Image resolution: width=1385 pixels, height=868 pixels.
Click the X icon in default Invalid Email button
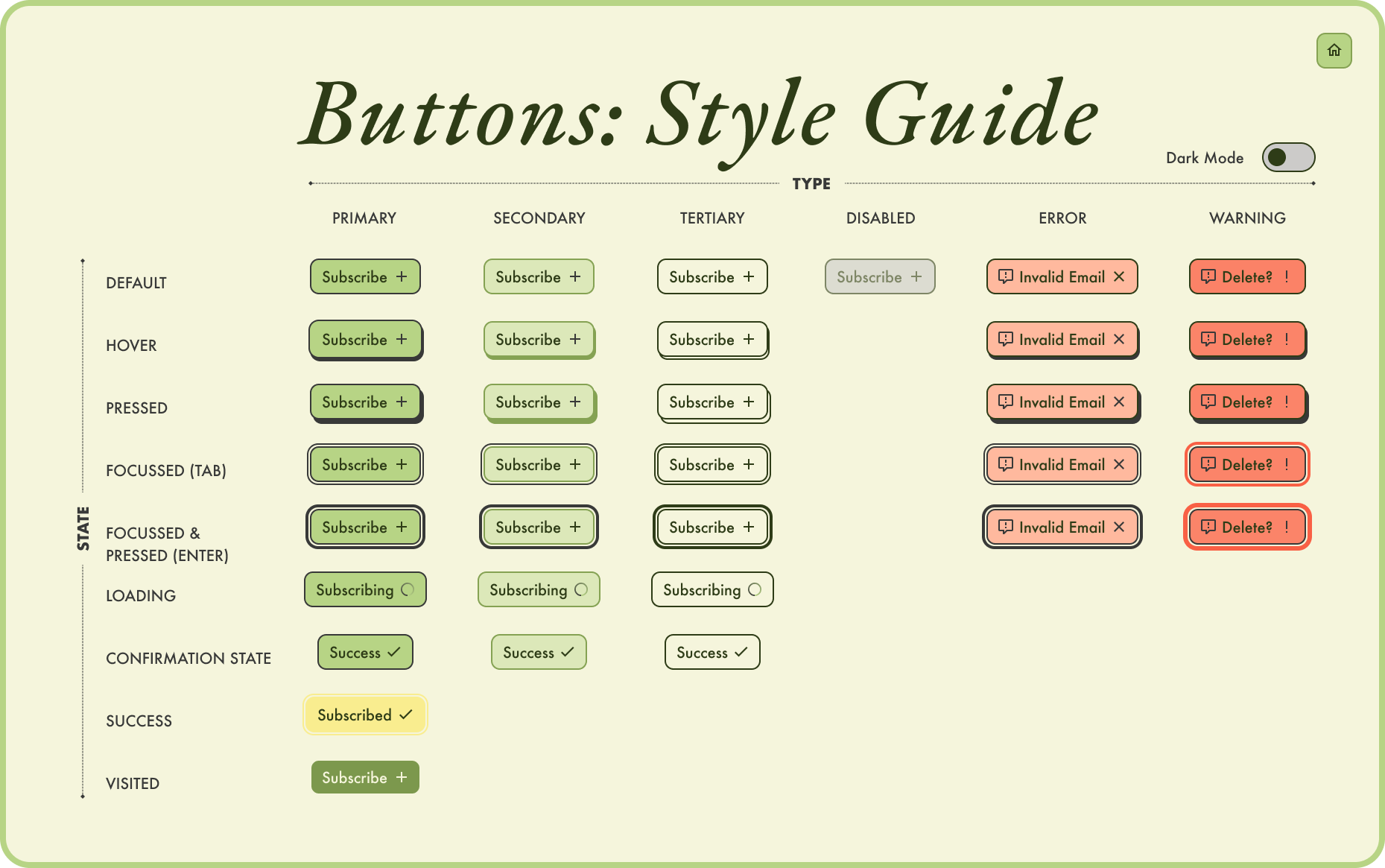1119,276
